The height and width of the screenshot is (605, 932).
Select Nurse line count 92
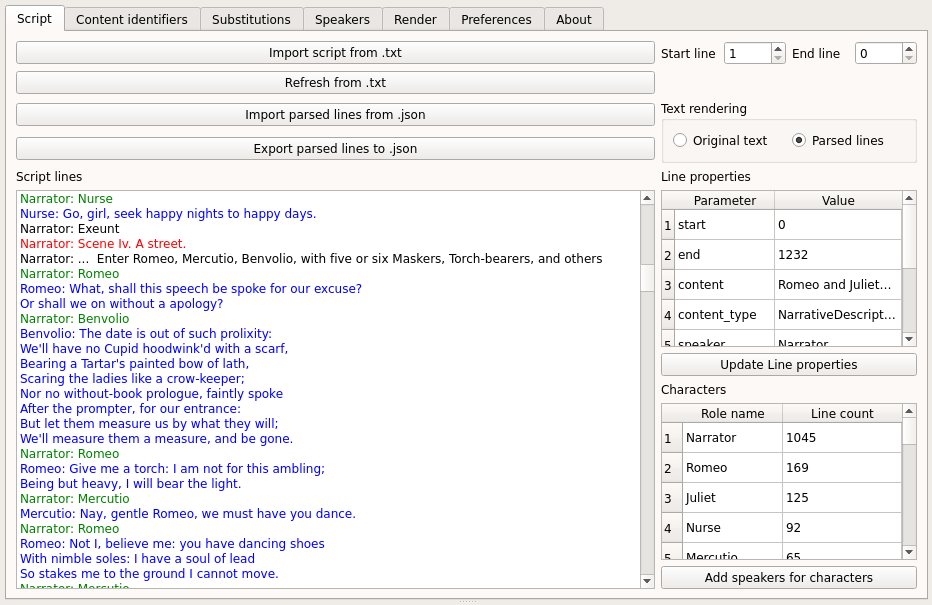[842, 528]
